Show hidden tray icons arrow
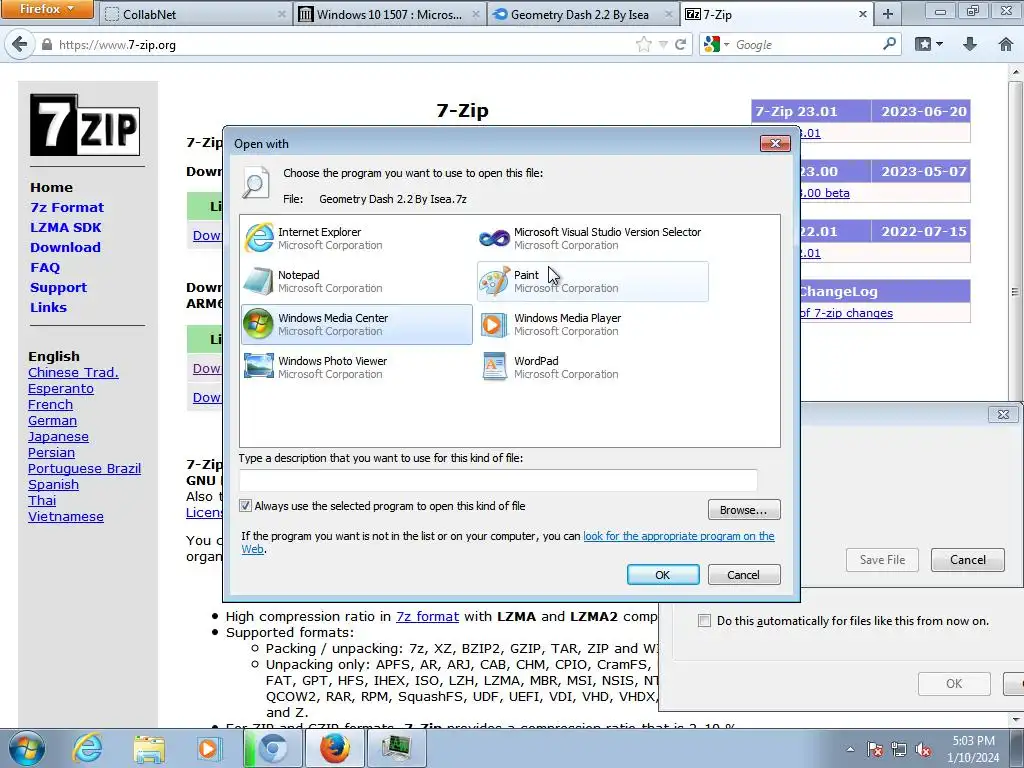Viewport: 1024px width, 768px height. (x=850, y=750)
